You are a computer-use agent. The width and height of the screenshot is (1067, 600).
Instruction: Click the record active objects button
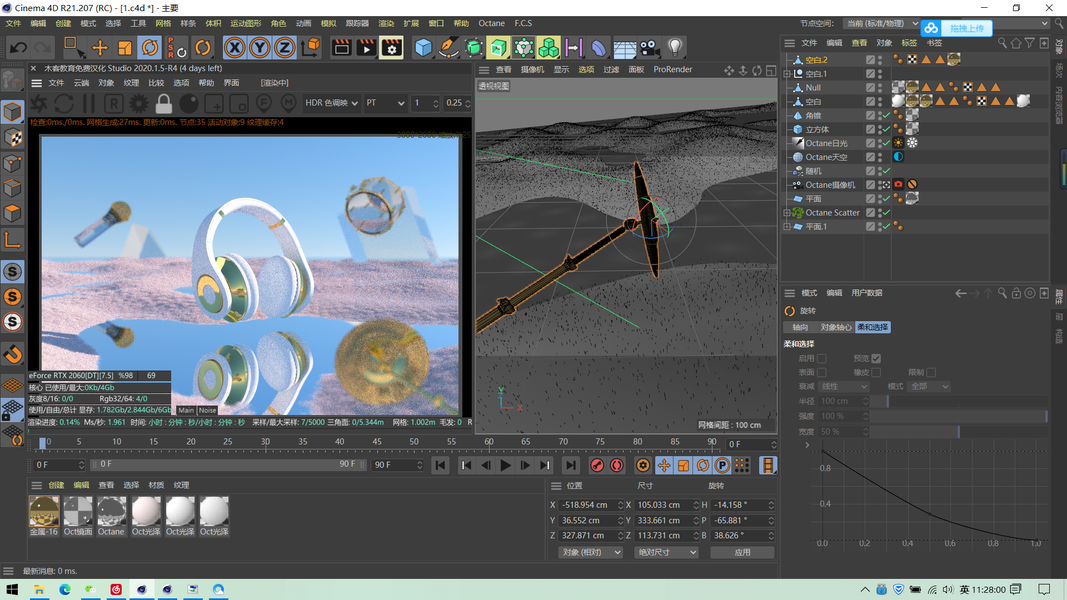597,465
